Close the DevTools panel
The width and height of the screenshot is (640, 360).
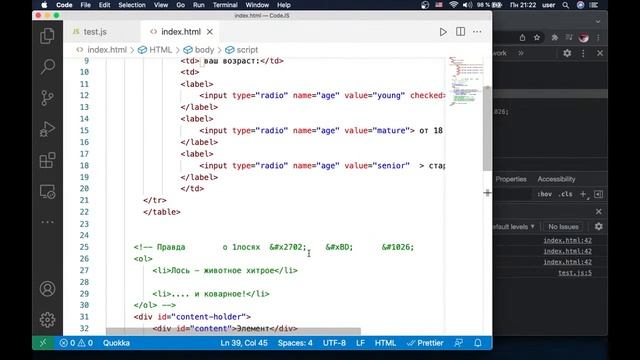[600, 53]
